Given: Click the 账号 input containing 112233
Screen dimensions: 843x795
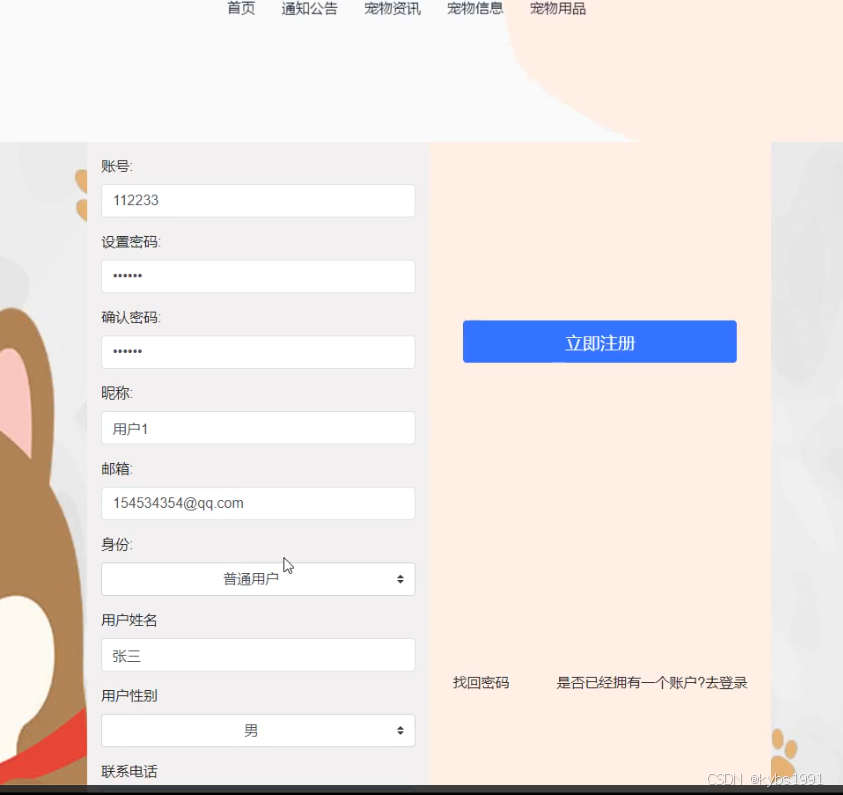Looking at the screenshot, I should (258, 200).
